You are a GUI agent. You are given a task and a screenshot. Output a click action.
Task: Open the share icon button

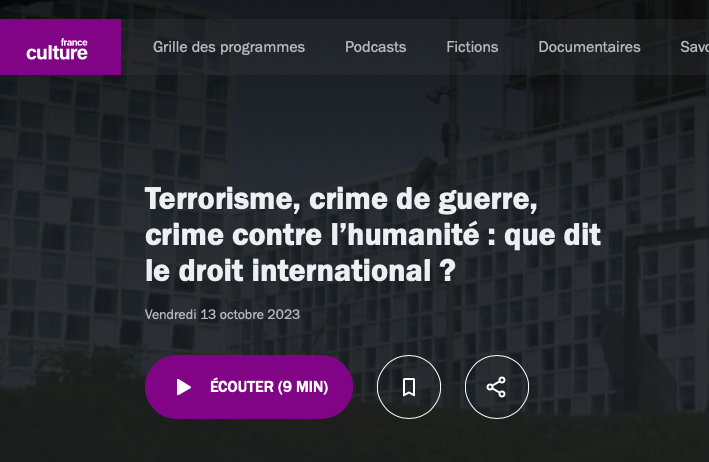click(x=496, y=387)
